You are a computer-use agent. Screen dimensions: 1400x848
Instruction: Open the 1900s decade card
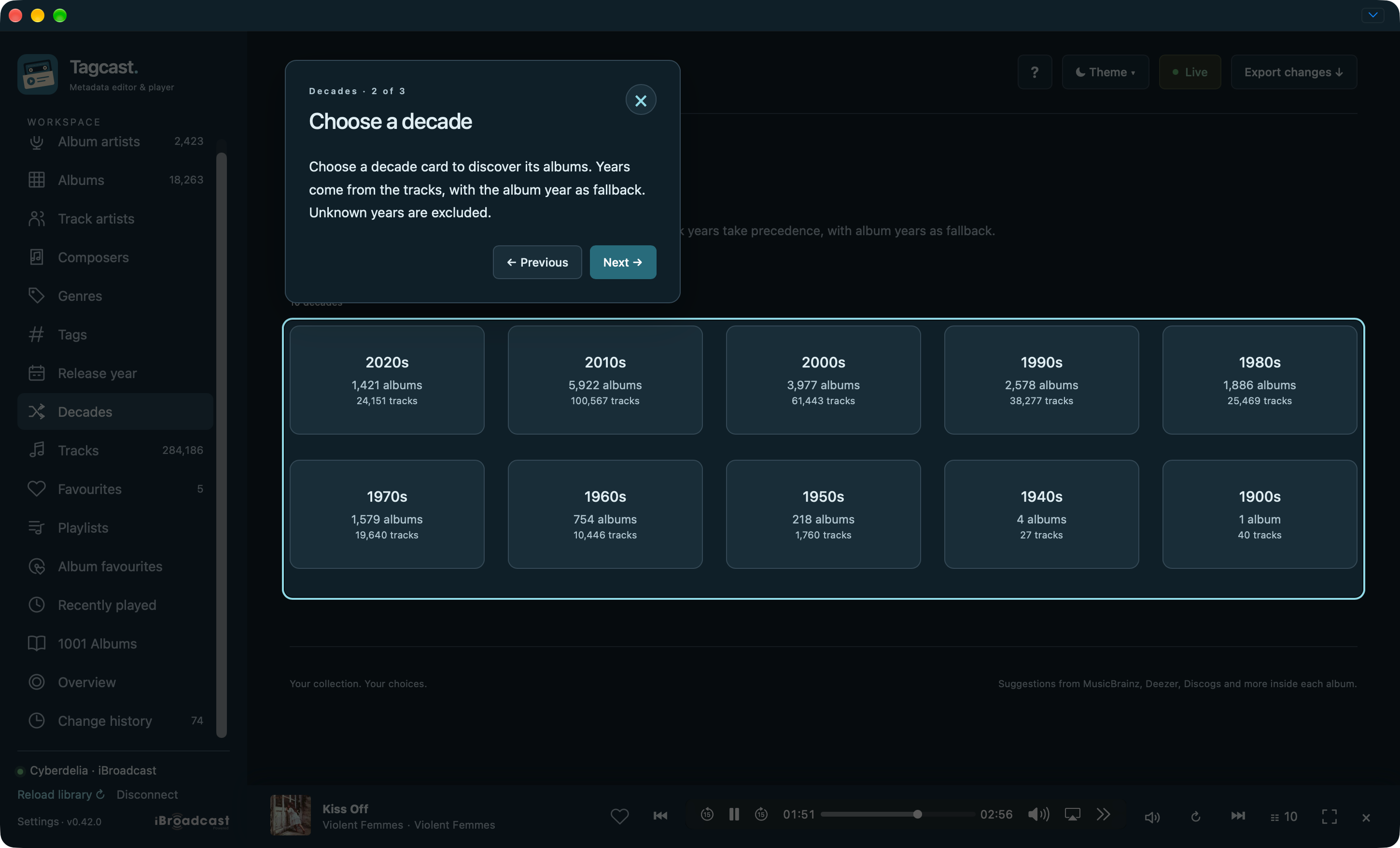click(x=1259, y=514)
